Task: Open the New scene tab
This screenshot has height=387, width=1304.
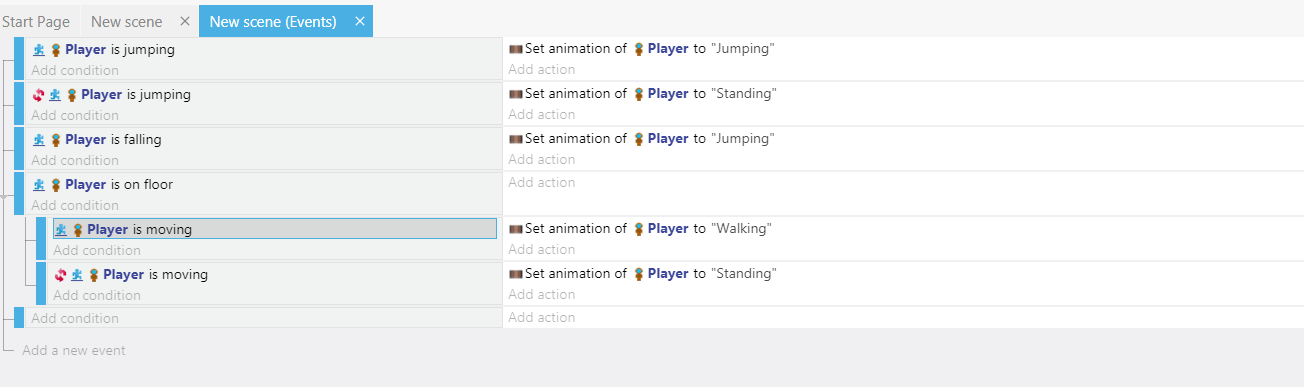Action: coord(126,21)
